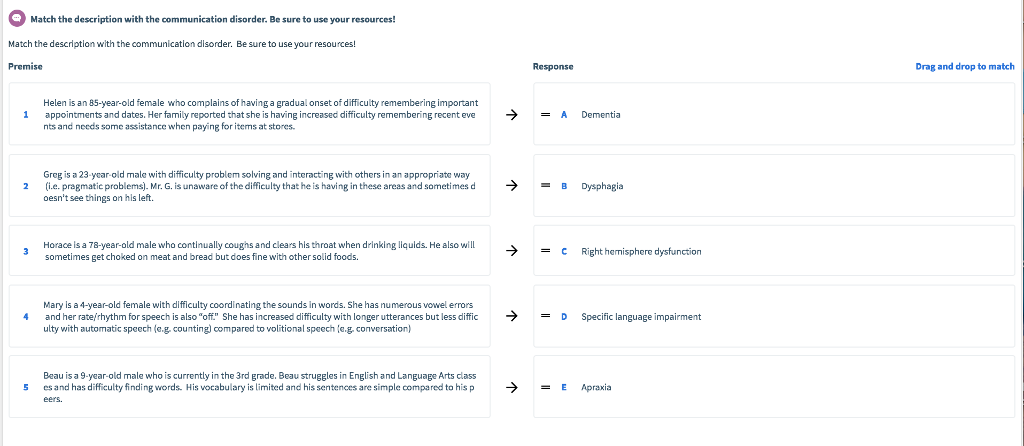Grab the drag handle for Dysphagia
Image resolution: width=1024 pixels, height=446 pixels.
(546, 186)
